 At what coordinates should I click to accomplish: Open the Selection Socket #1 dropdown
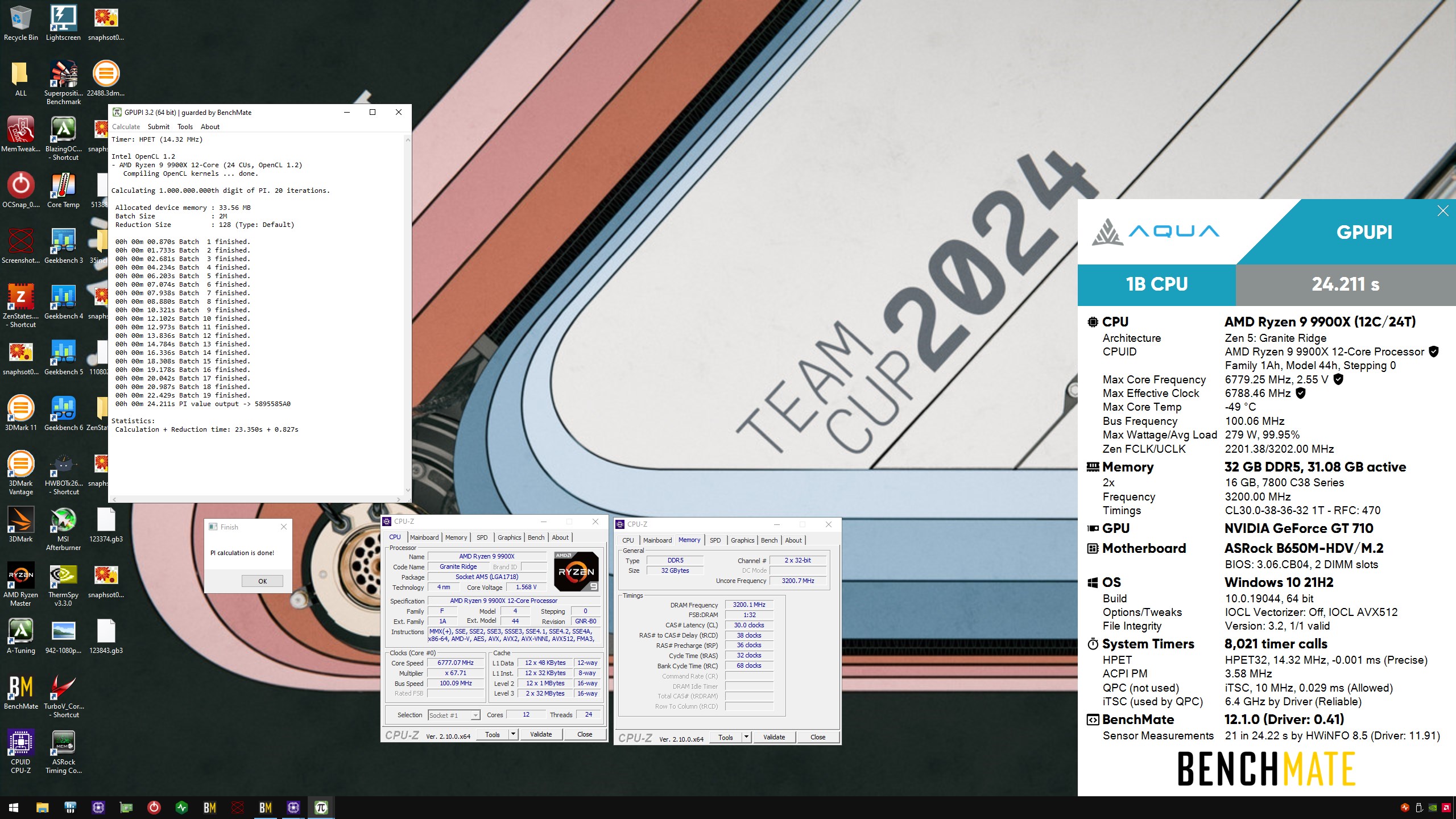[454, 715]
